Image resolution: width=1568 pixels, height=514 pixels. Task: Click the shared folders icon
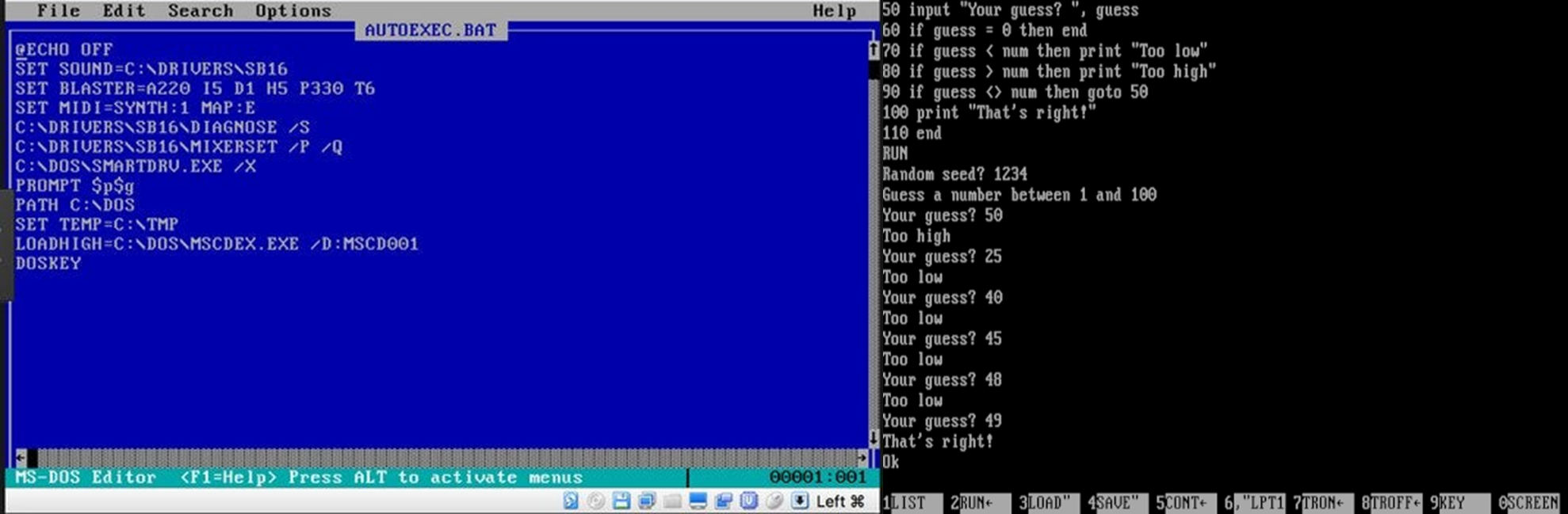click(x=672, y=501)
